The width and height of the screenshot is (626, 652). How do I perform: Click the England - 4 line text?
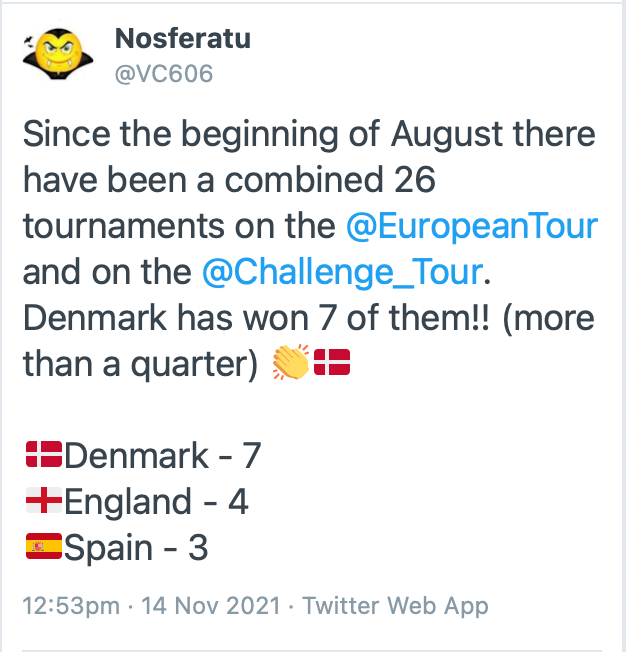pyautogui.click(x=156, y=501)
